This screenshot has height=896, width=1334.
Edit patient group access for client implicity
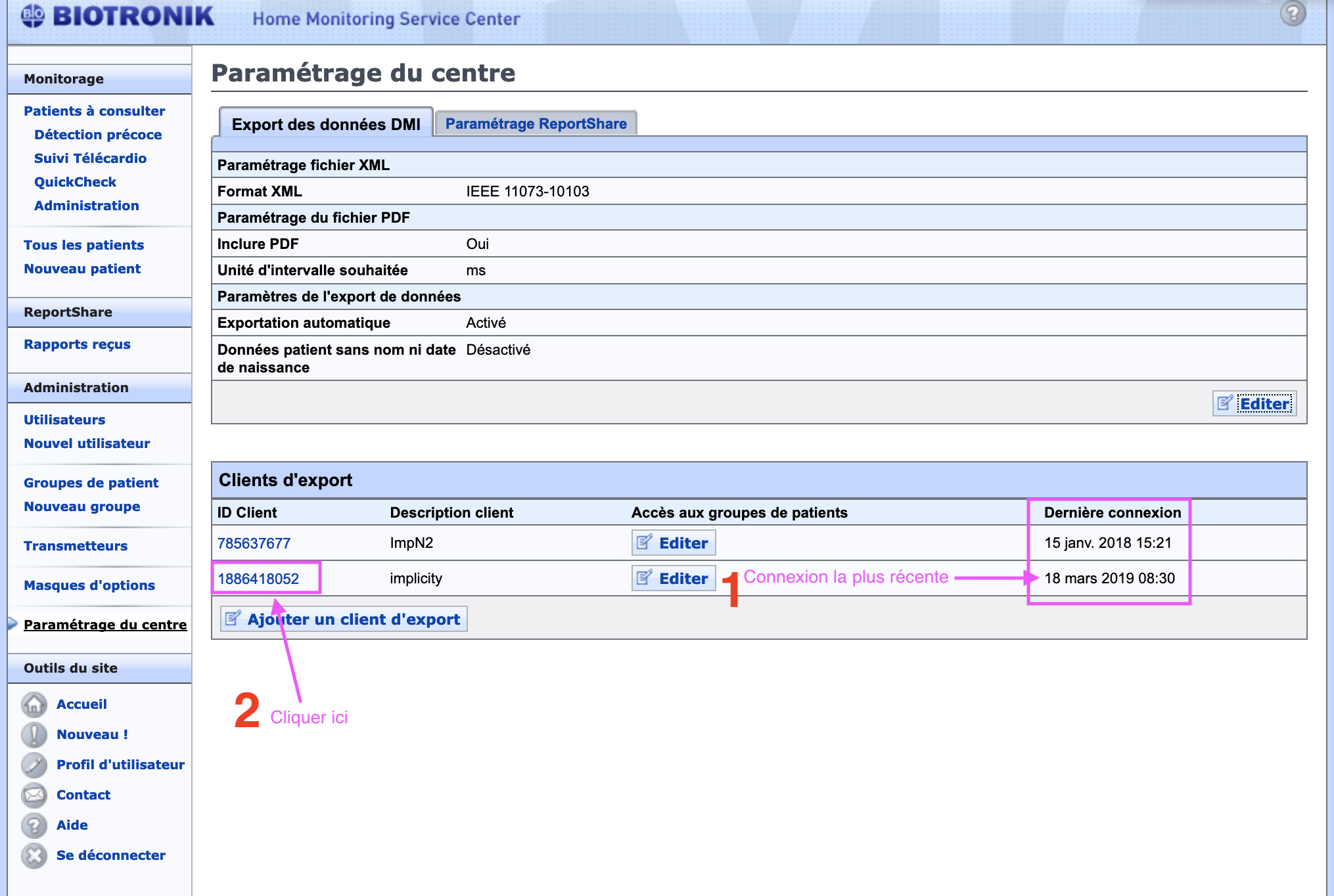point(674,578)
